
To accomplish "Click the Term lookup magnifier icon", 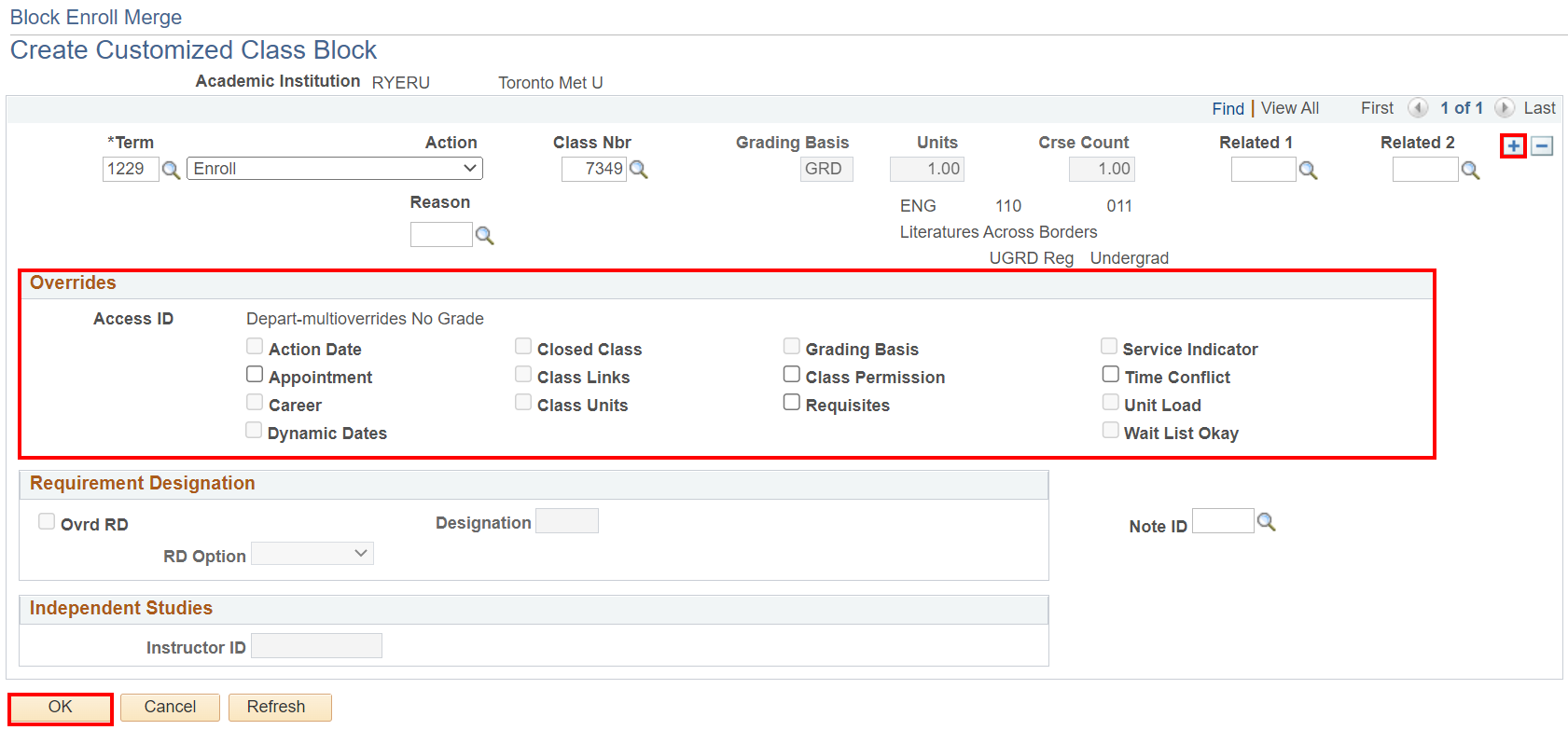I will tap(171, 170).
